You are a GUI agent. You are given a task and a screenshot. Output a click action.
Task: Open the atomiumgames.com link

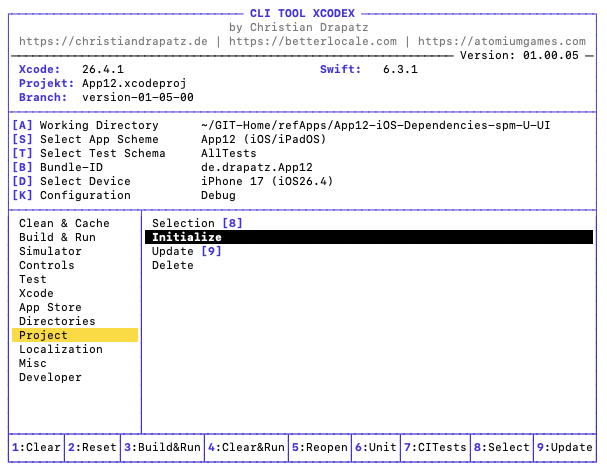coord(502,41)
